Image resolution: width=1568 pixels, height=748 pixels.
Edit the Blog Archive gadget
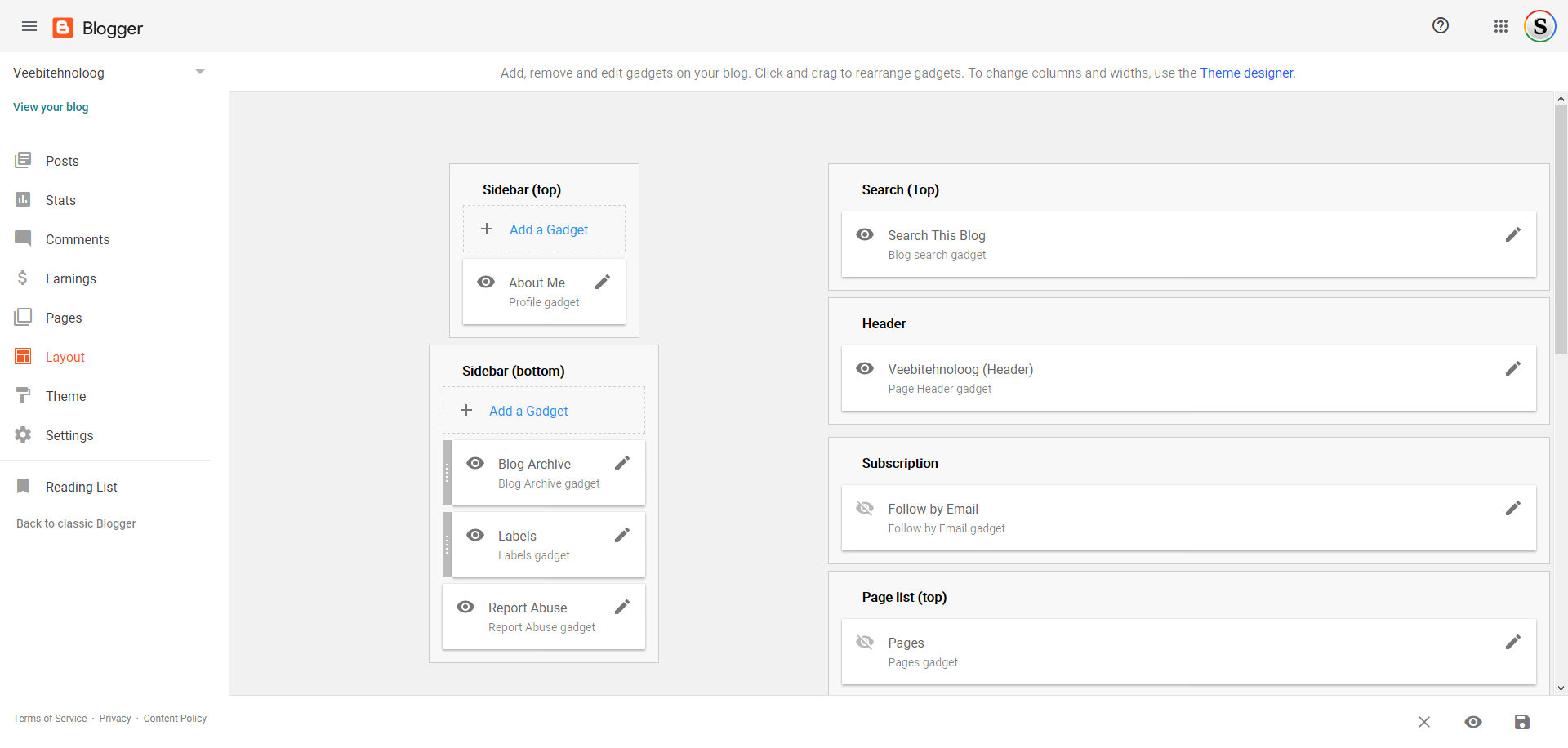[x=622, y=464]
